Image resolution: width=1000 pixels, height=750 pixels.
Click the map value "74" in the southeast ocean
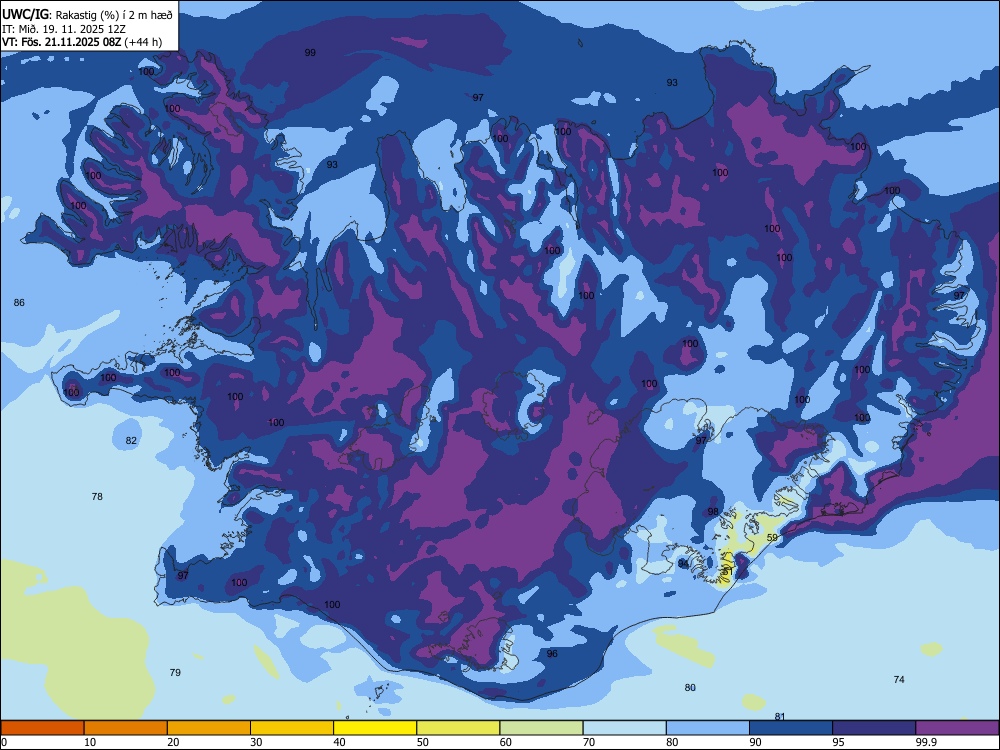(899, 680)
